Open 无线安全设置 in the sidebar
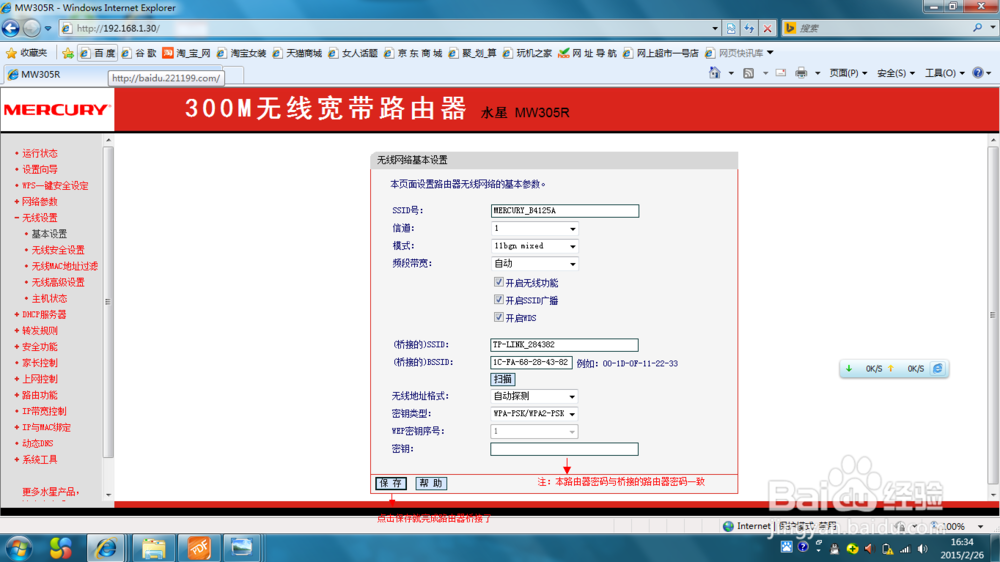This screenshot has width=1000, height=562. pyautogui.click(x=58, y=250)
